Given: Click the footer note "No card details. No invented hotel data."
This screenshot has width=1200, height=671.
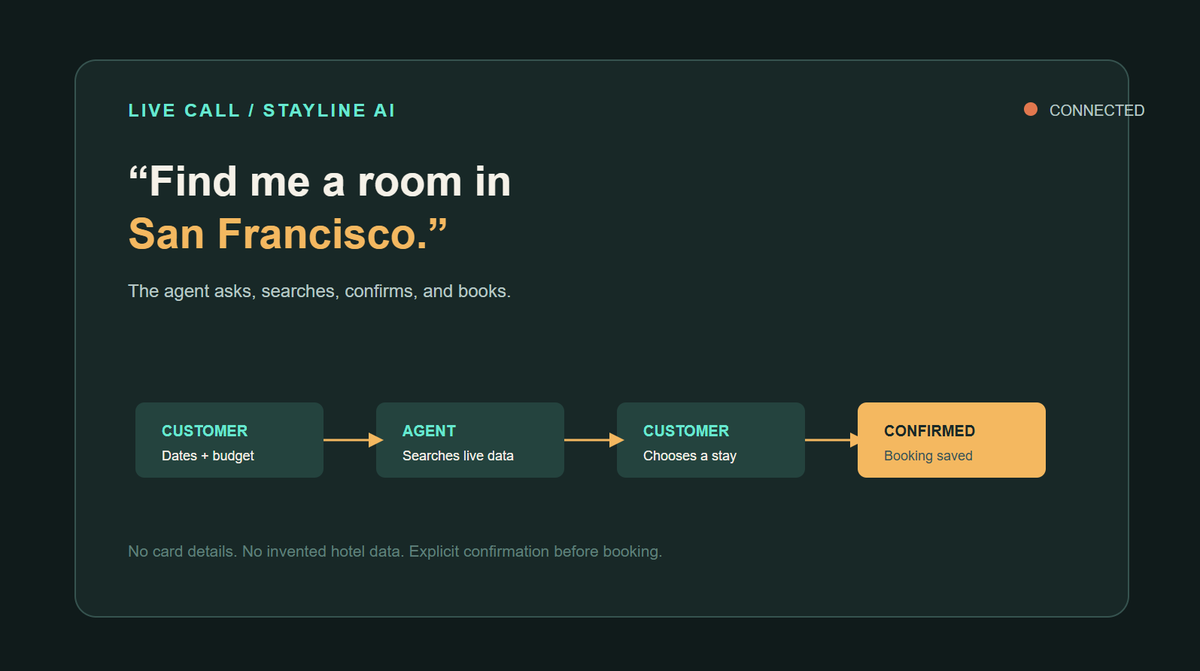Looking at the screenshot, I should click(x=266, y=551).
